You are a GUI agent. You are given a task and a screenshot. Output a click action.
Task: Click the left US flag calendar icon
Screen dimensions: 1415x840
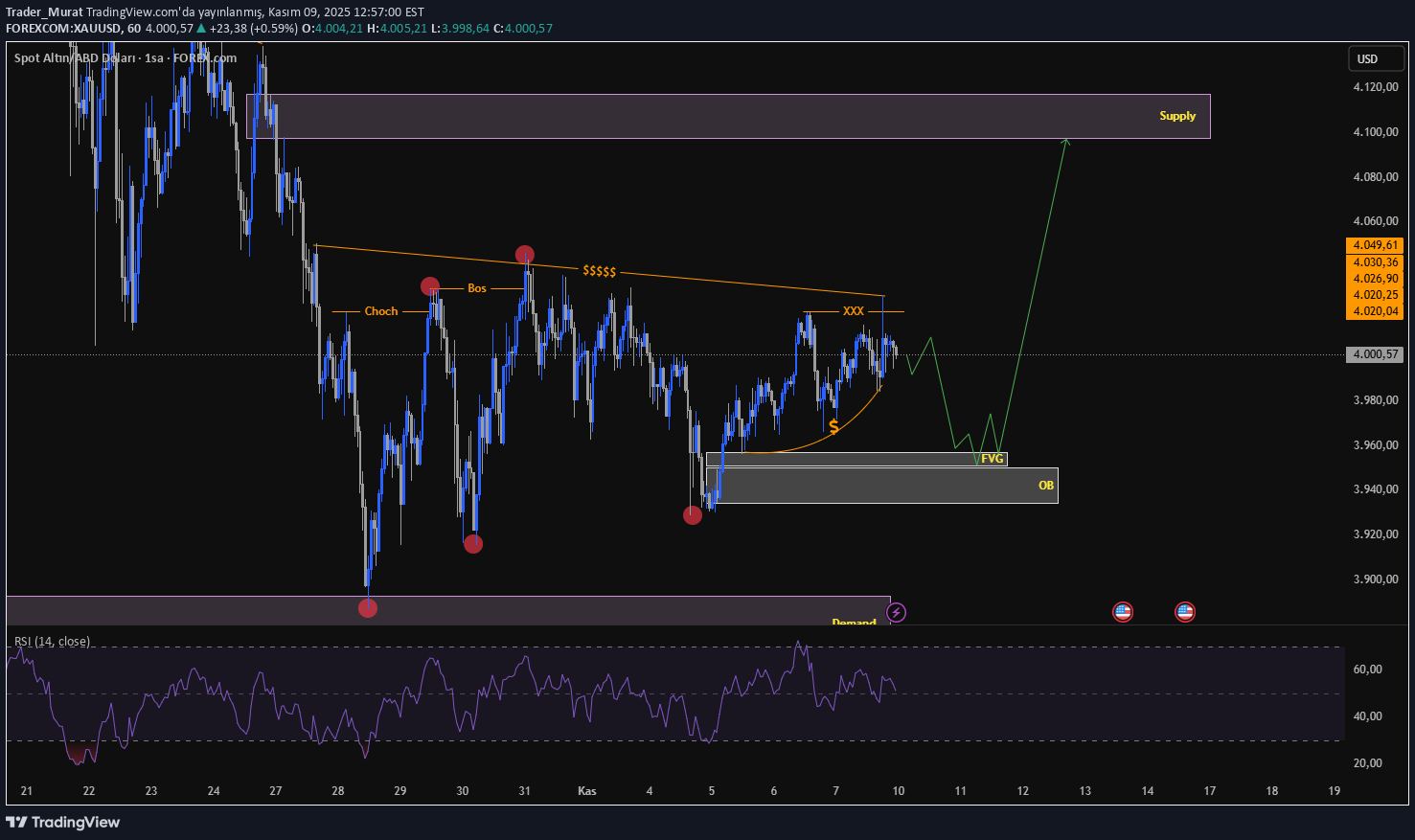pos(1122,611)
